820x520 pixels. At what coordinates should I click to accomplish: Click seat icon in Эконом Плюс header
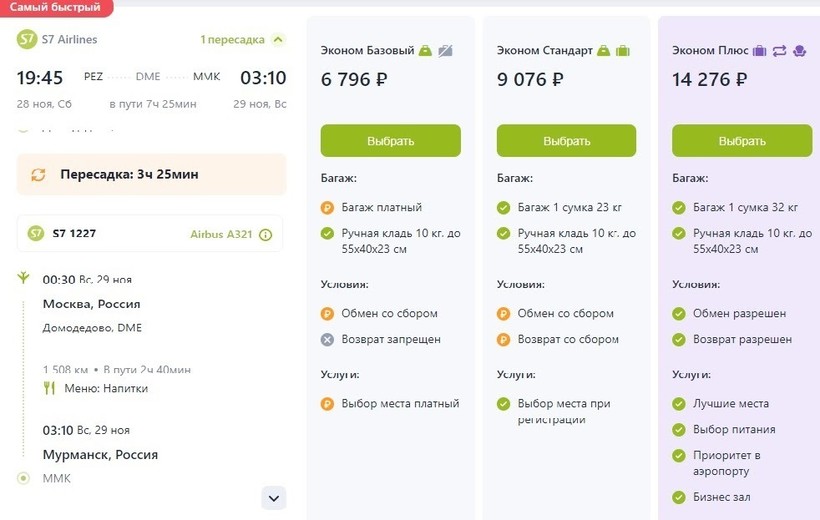[x=799, y=51]
